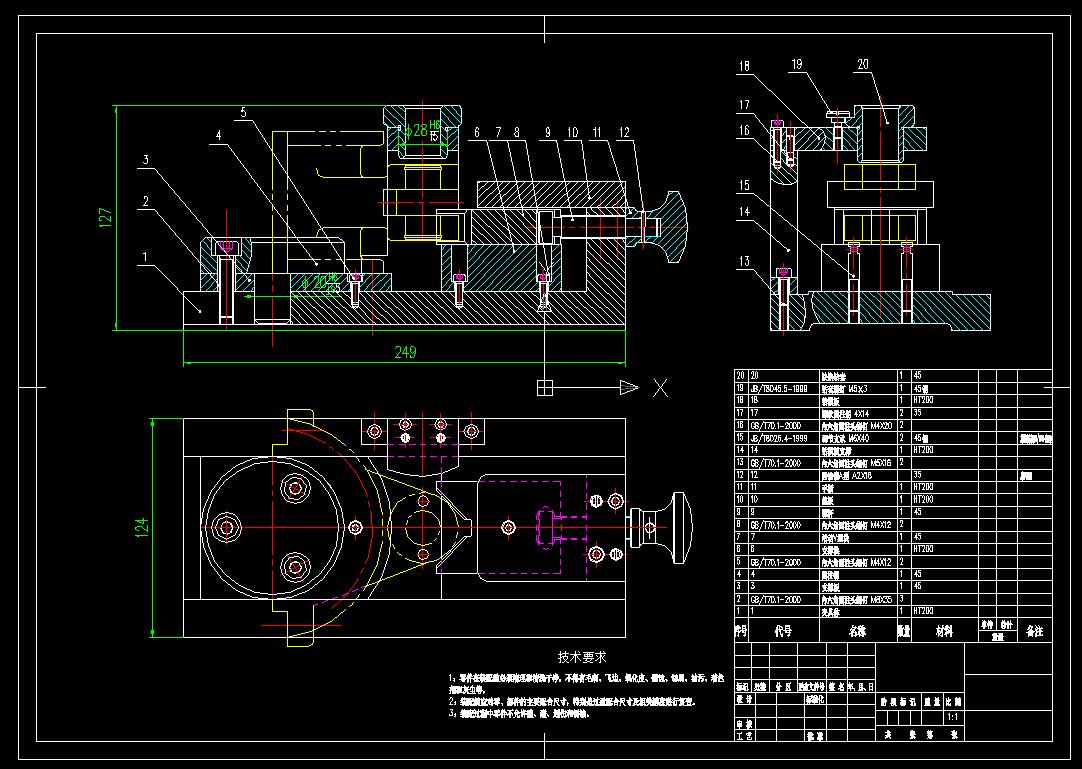Select the green 249 length dimension
1082x769 pixels.
[406, 352]
